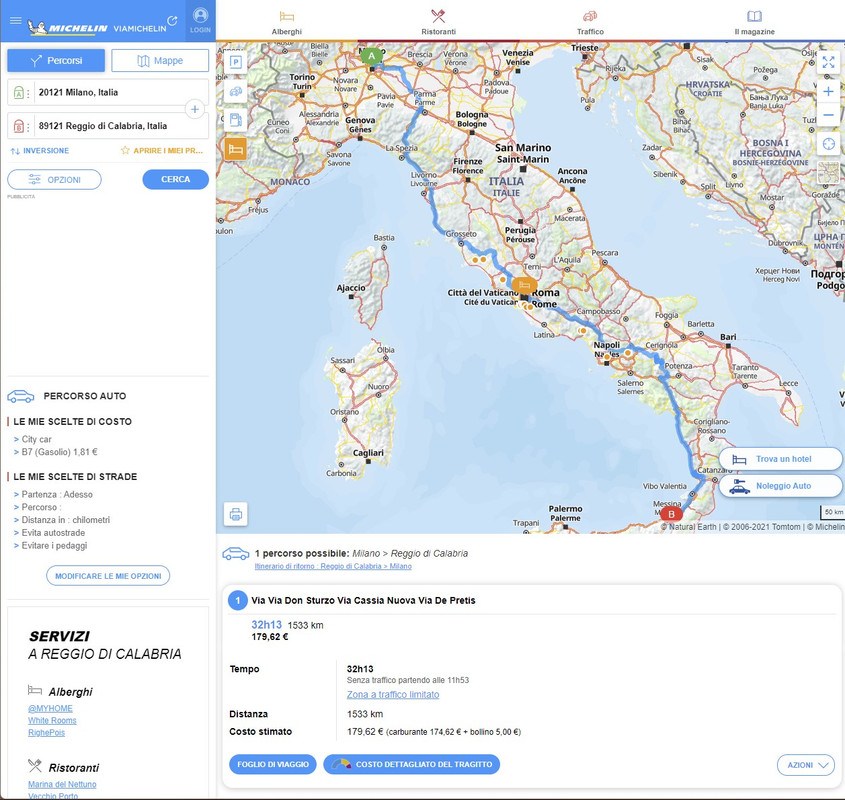Open return itinerary Reggio di Calabria > Milano

(333, 566)
